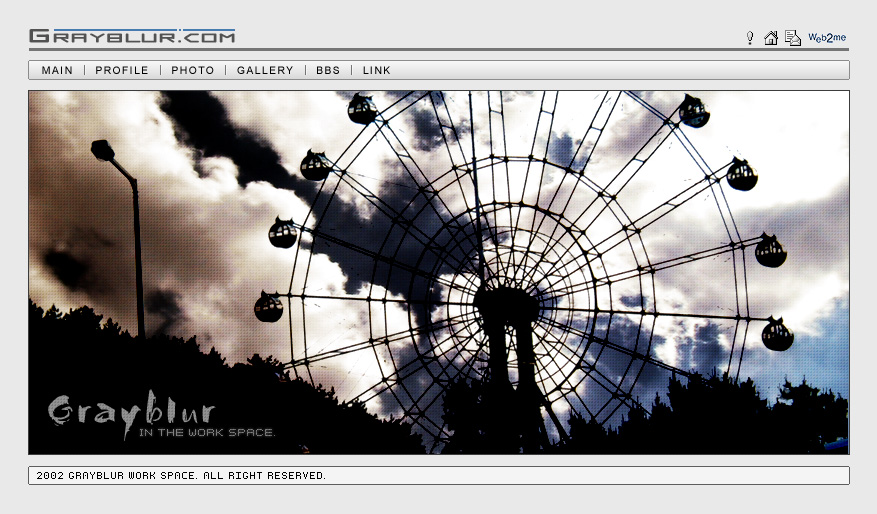Viewport: 877px width, 514px height.
Task: Visit the Web2me link
Action: [827, 38]
